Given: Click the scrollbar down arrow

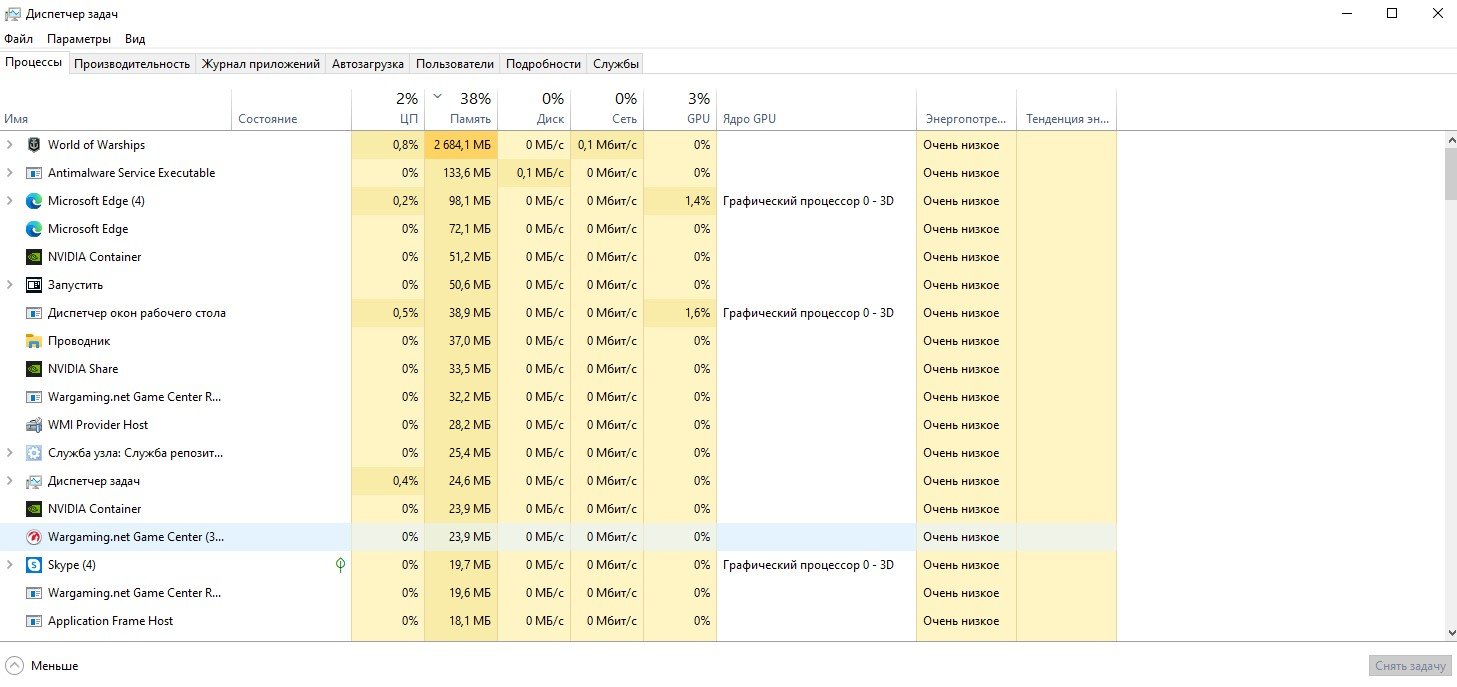Looking at the screenshot, I should [1451, 633].
